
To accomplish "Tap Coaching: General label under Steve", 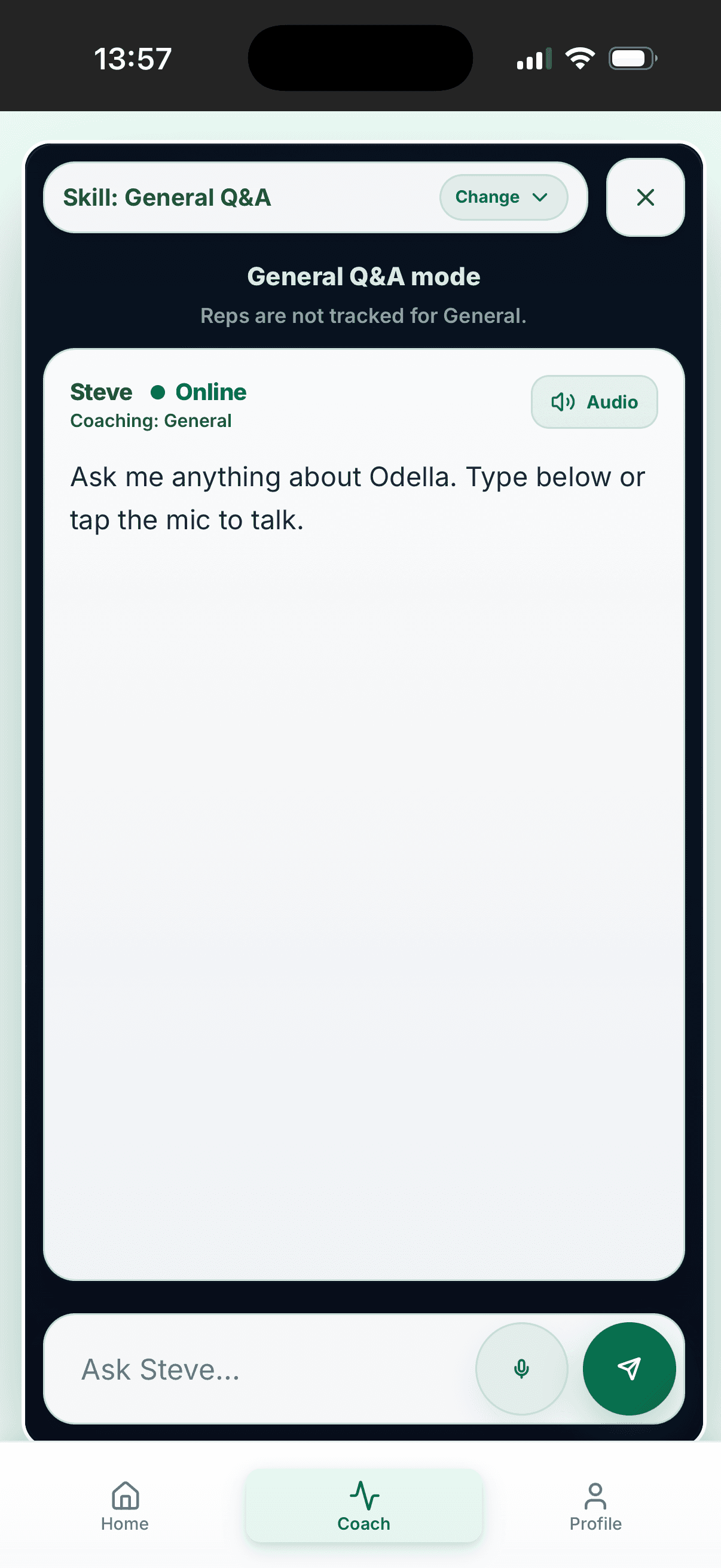I will (150, 420).
